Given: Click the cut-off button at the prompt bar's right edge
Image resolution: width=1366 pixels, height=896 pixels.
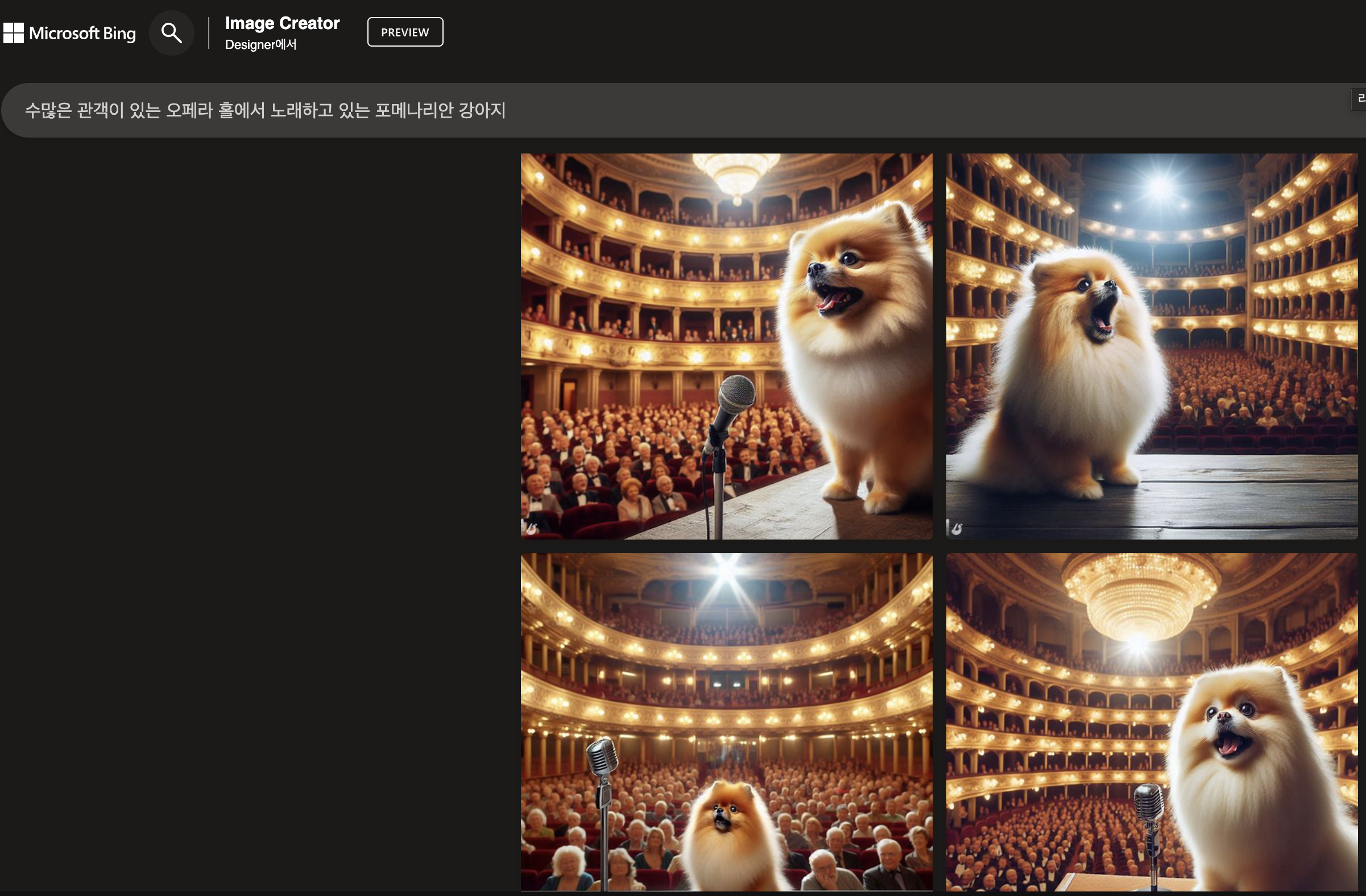Looking at the screenshot, I should [1360, 99].
